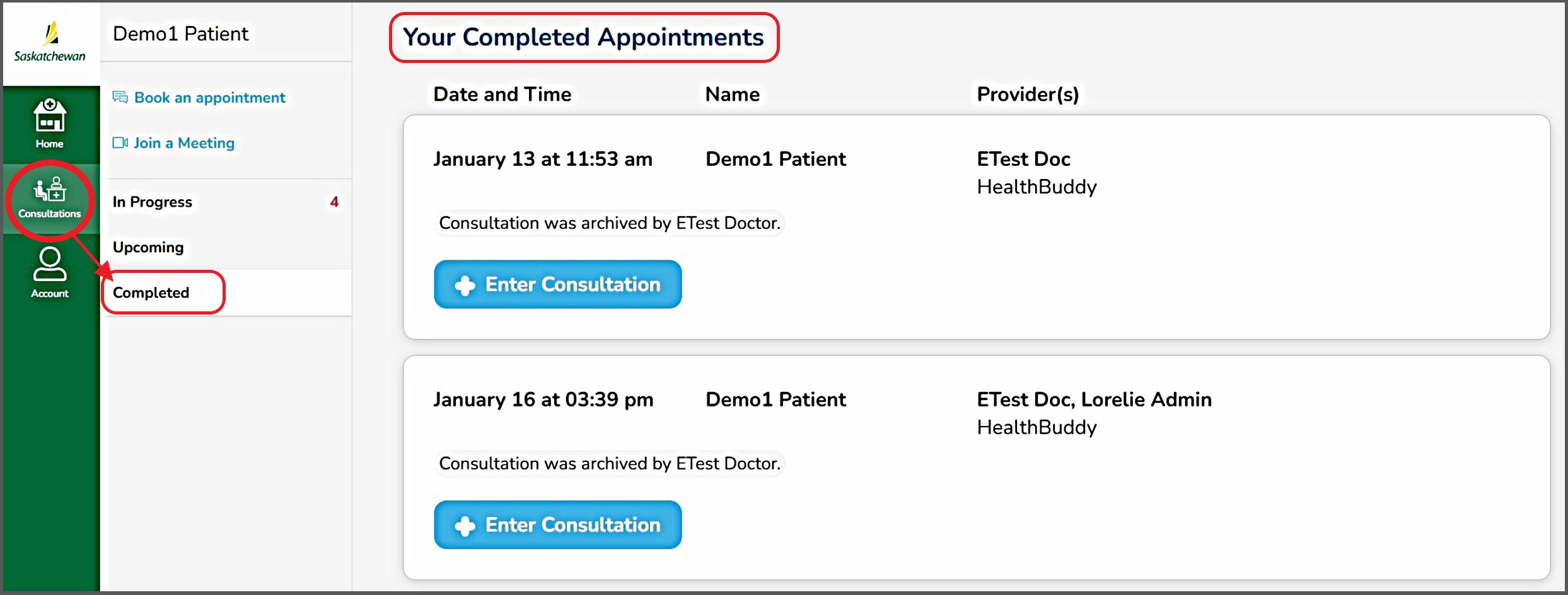Click the ETest Doc, Lorelie Admin provider text
Image resolution: width=1568 pixels, height=595 pixels.
tap(1094, 400)
